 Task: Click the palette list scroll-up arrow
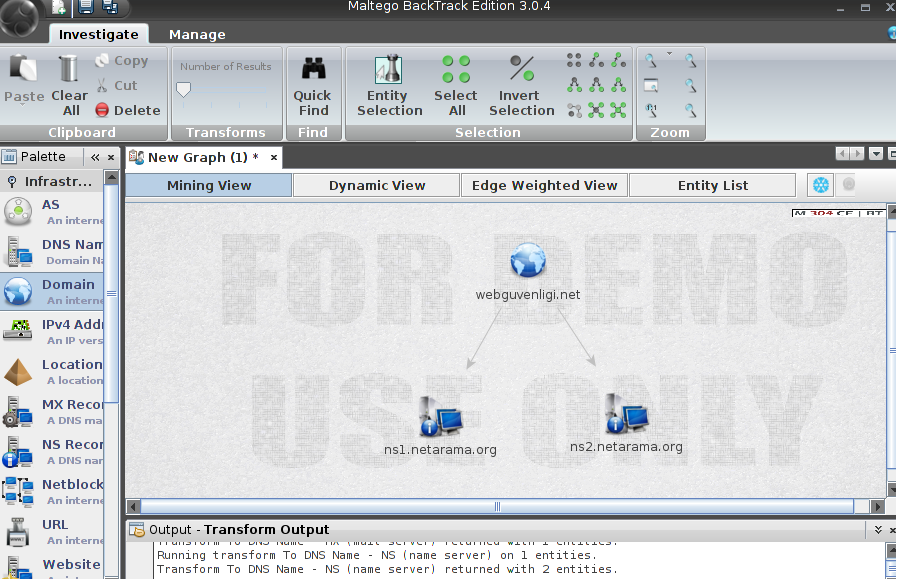112,178
